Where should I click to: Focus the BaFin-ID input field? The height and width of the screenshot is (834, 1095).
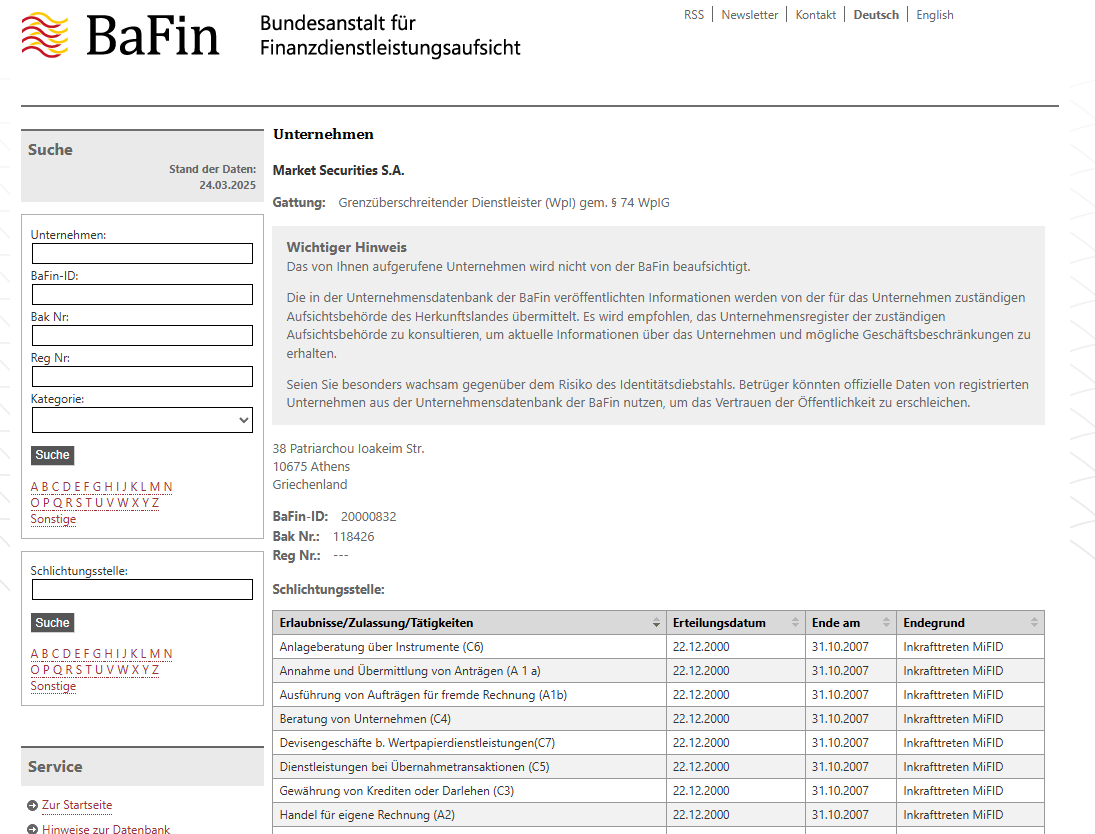[x=142, y=295]
